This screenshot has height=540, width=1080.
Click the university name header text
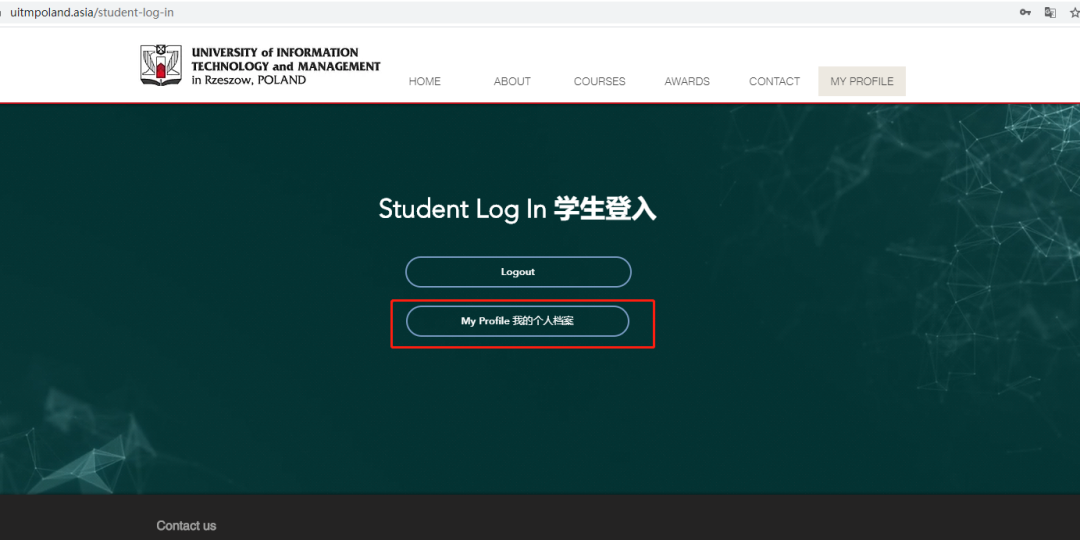pyautogui.click(x=286, y=66)
